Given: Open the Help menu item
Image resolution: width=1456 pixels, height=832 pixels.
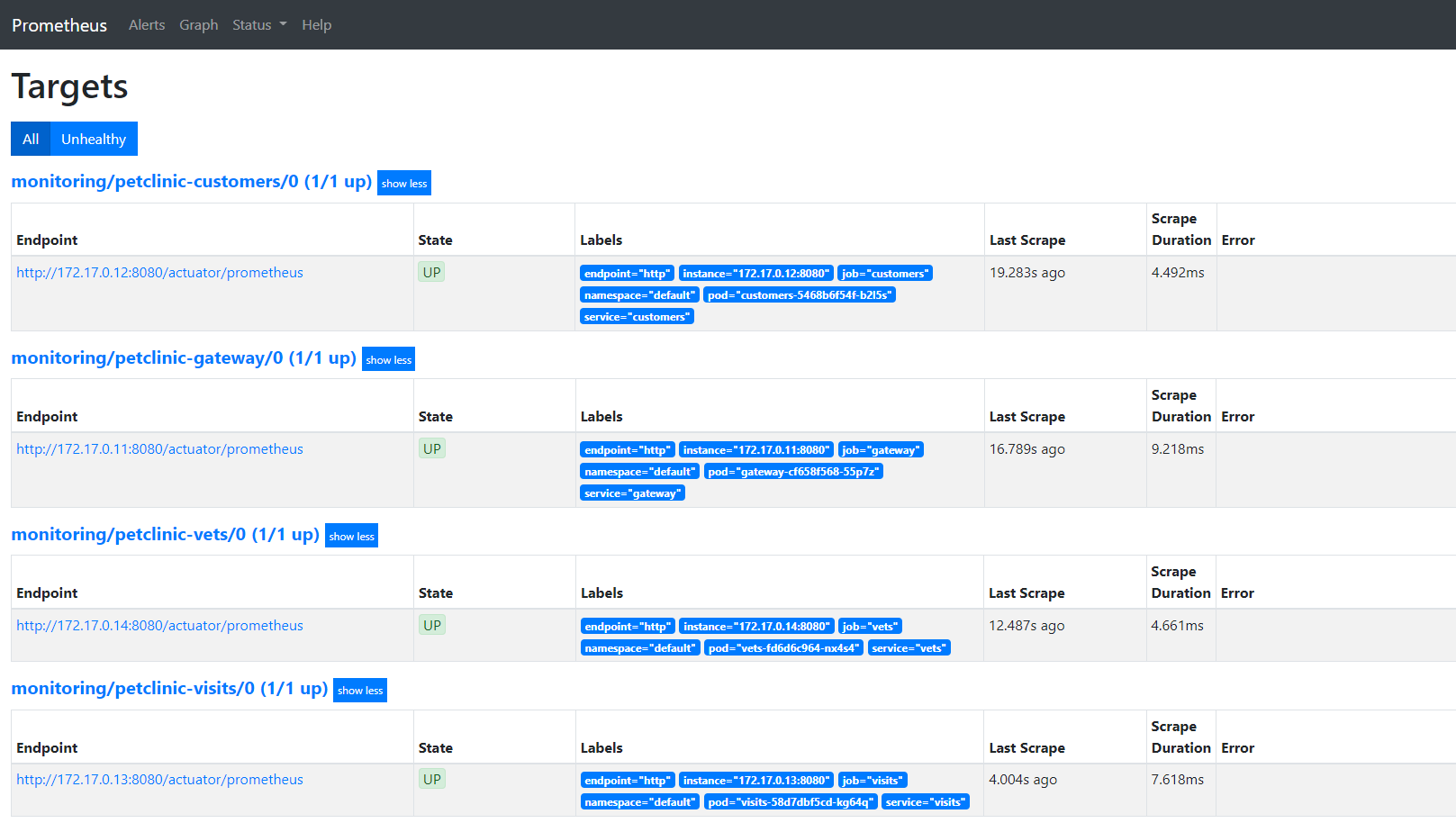Looking at the screenshot, I should pyautogui.click(x=317, y=25).
